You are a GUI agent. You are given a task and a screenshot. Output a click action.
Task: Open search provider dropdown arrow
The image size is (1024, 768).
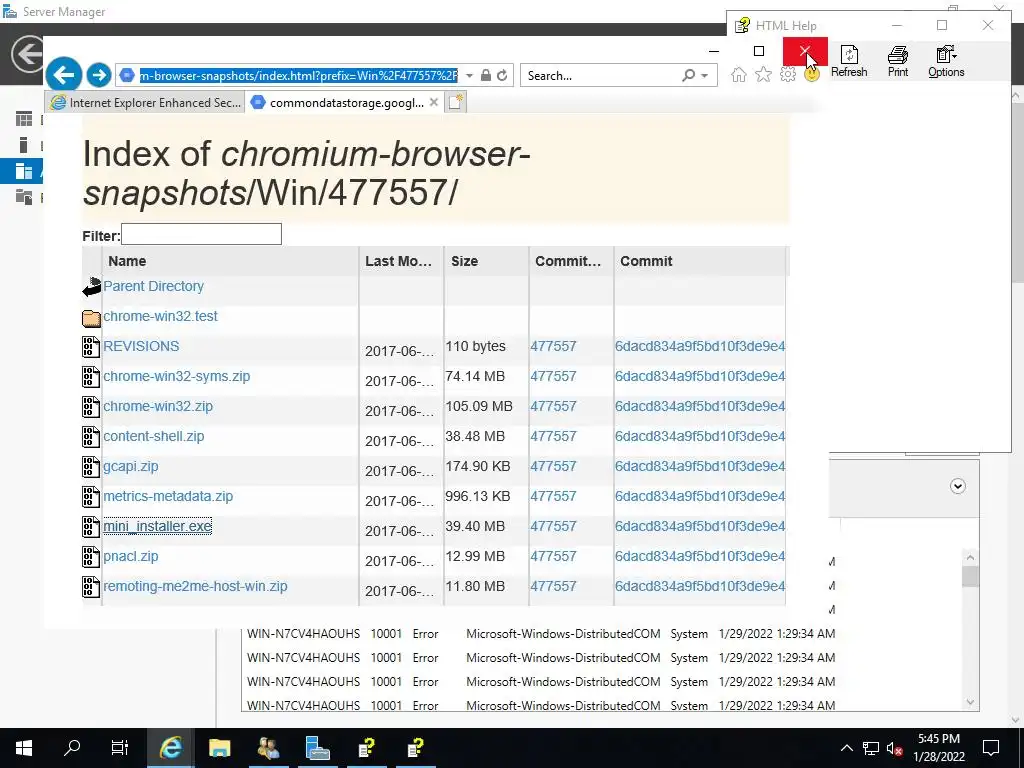tap(704, 76)
